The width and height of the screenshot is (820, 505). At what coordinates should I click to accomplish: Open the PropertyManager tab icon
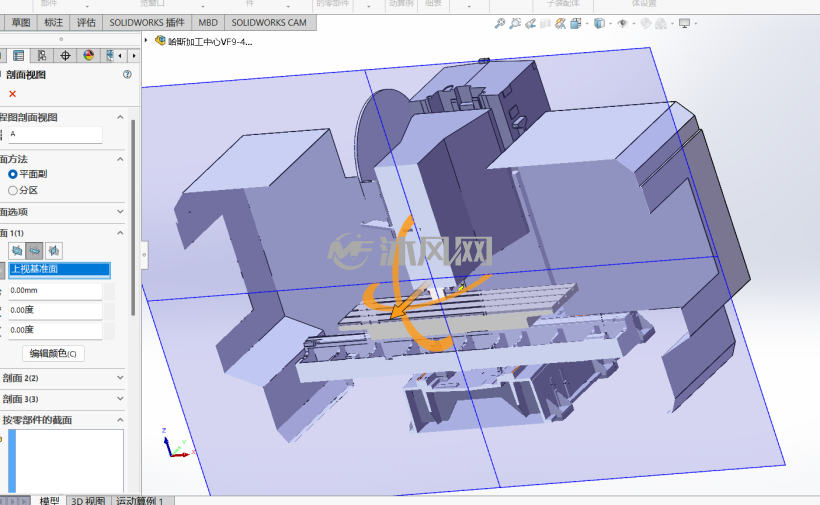click(18, 55)
